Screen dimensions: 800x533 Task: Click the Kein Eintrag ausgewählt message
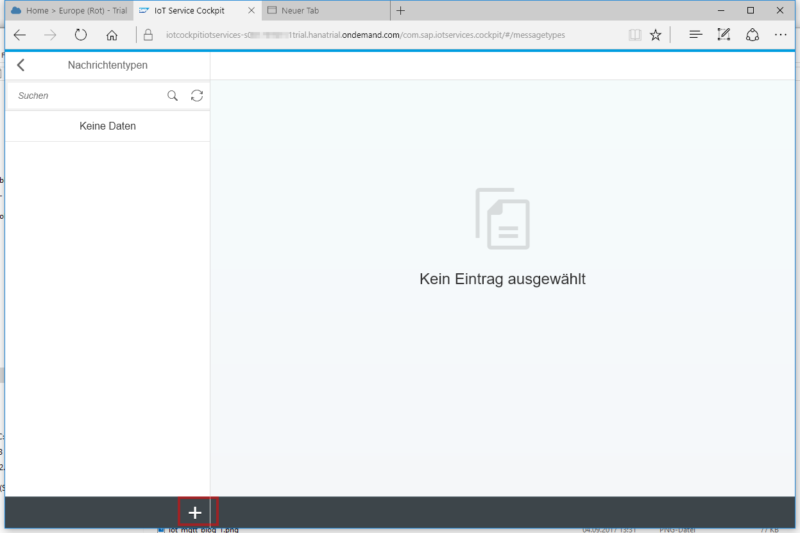tap(503, 279)
